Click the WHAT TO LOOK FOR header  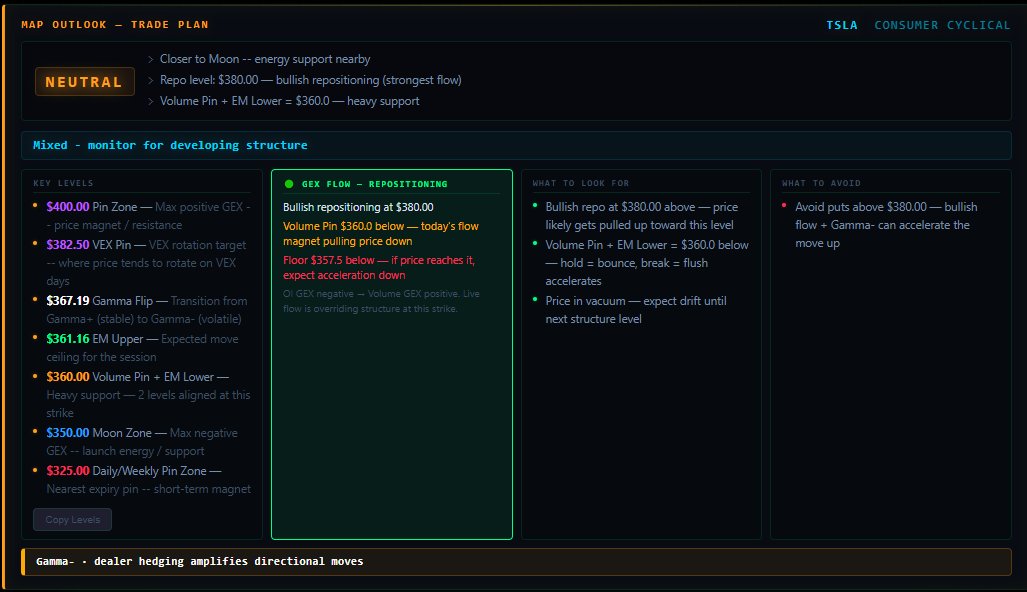point(580,183)
